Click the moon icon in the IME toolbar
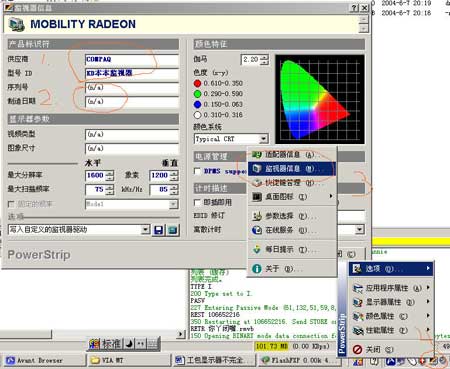This screenshot has height=369, width=450. tap(130, 344)
